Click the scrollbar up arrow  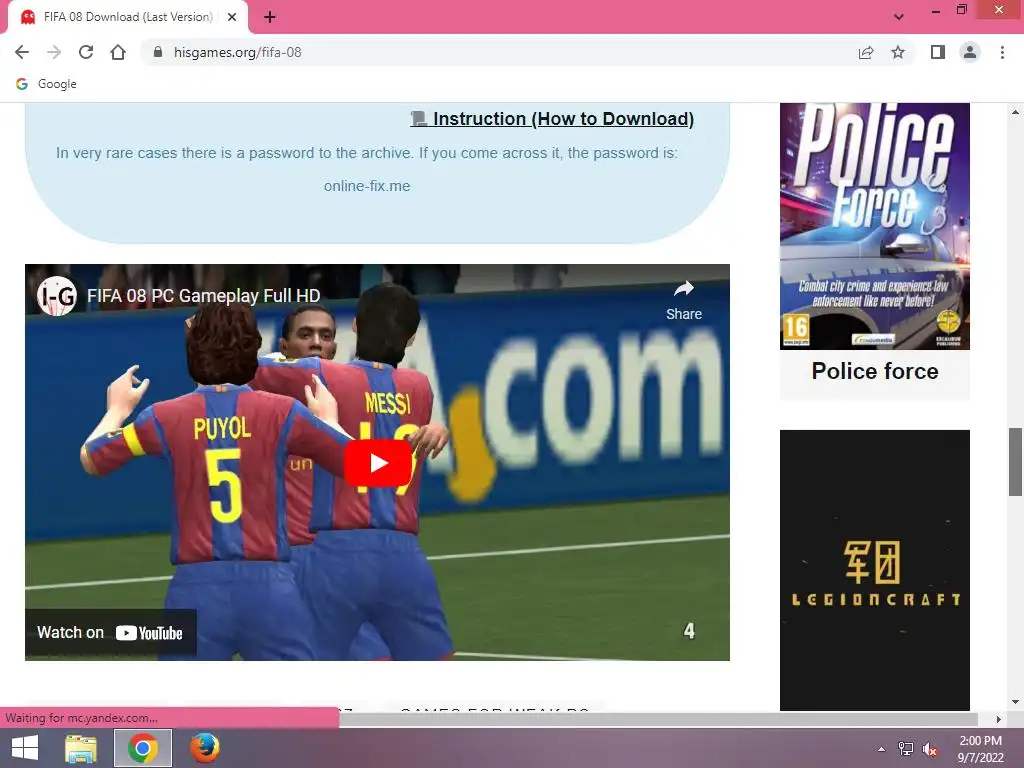pyautogui.click(x=1015, y=112)
